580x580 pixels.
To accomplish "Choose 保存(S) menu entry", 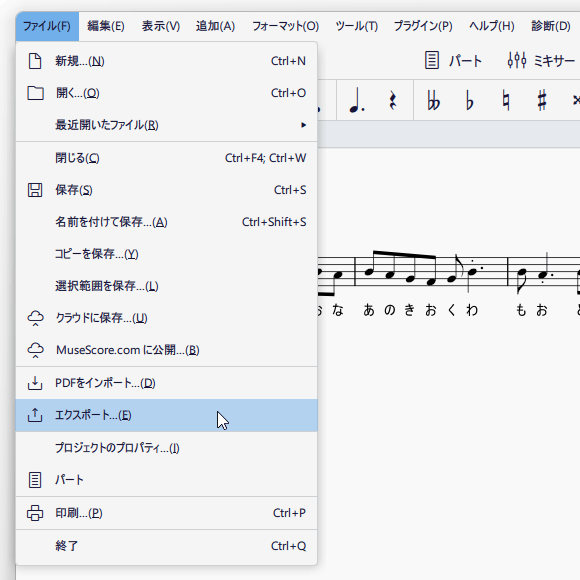I will pos(166,190).
